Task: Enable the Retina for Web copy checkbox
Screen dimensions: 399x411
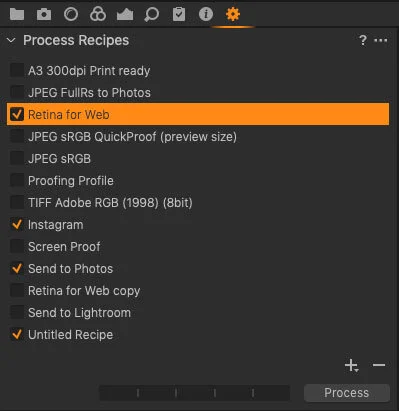Action: pos(17,290)
